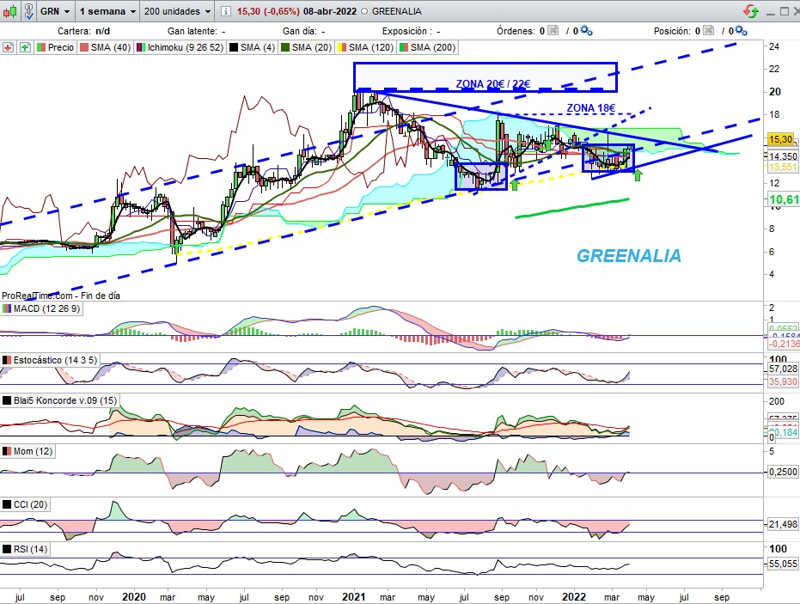Open the GRN ticker dropdown
Screen dimensions: 800x604
[55, 11]
